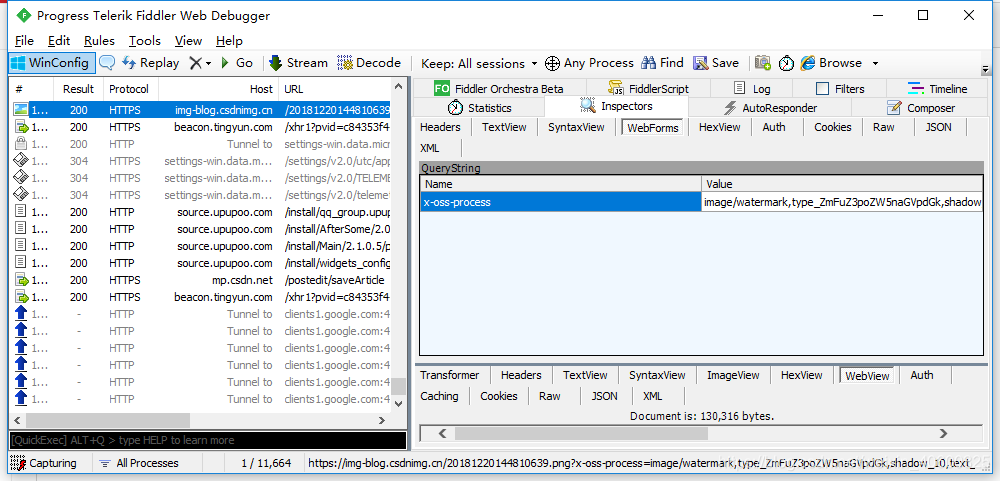
Task: Select the request XML tab
Action: point(430,148)
